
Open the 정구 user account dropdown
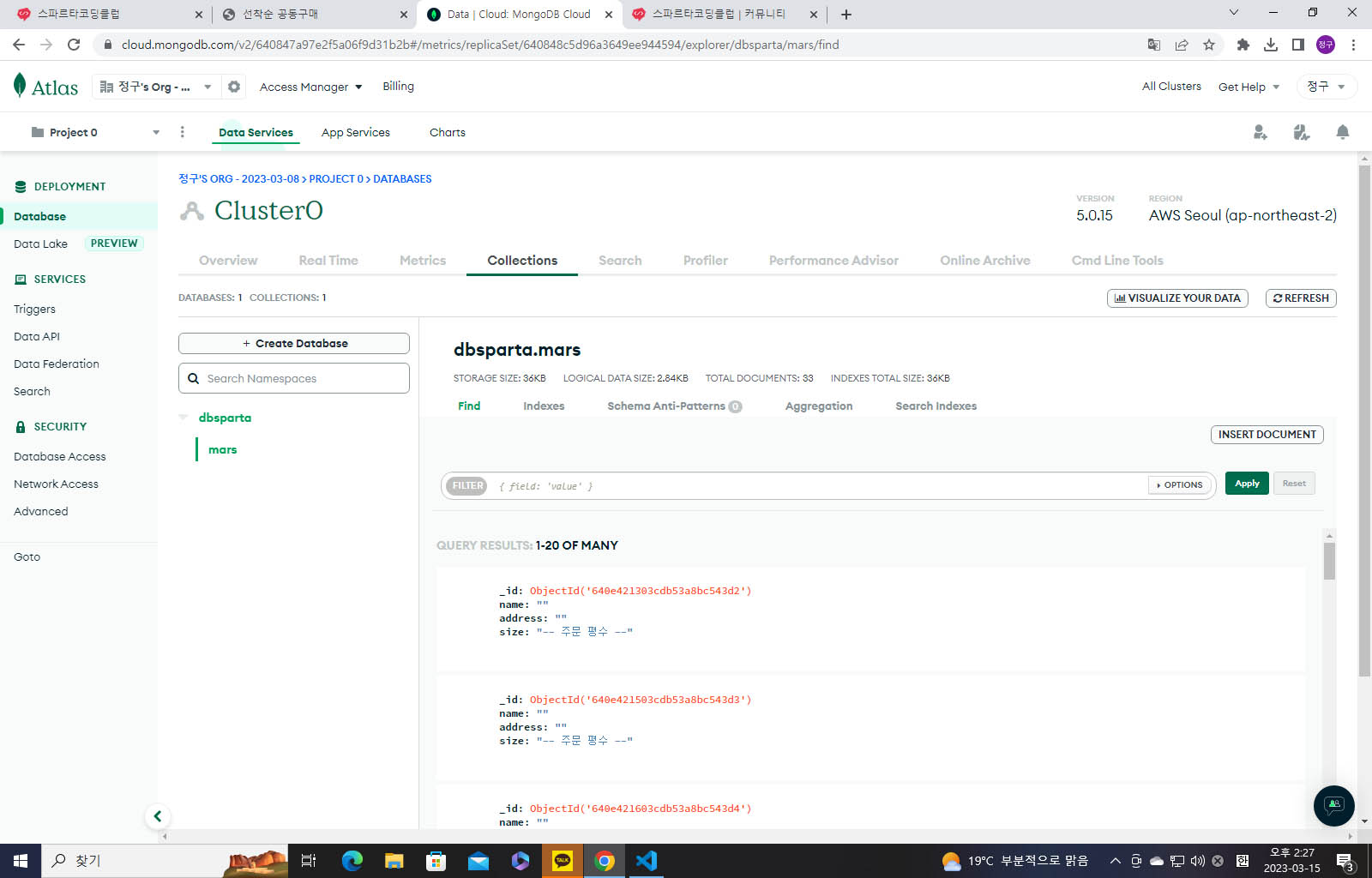click(1326, 87)
